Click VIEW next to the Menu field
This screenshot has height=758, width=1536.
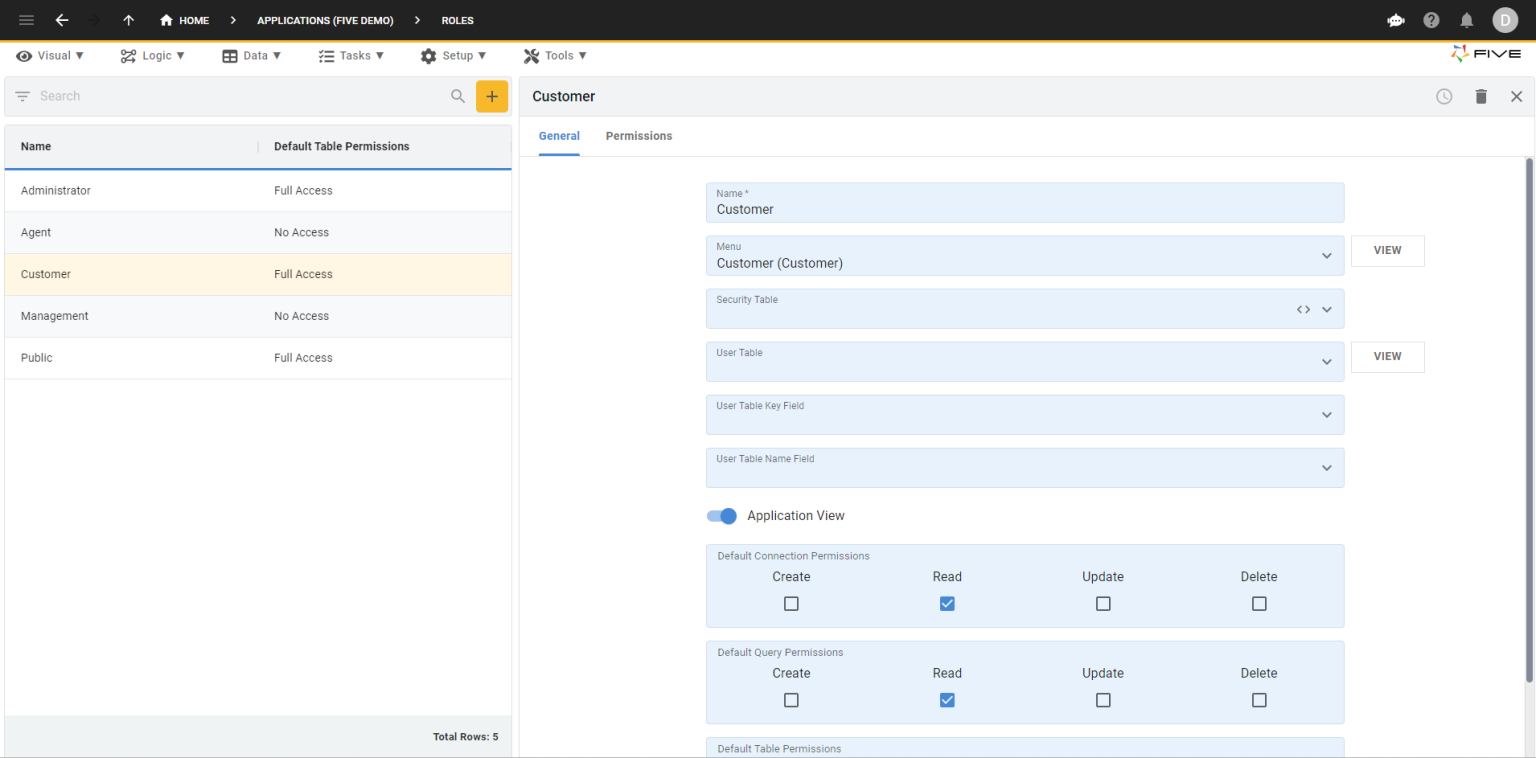click(x=1387, y=251)
